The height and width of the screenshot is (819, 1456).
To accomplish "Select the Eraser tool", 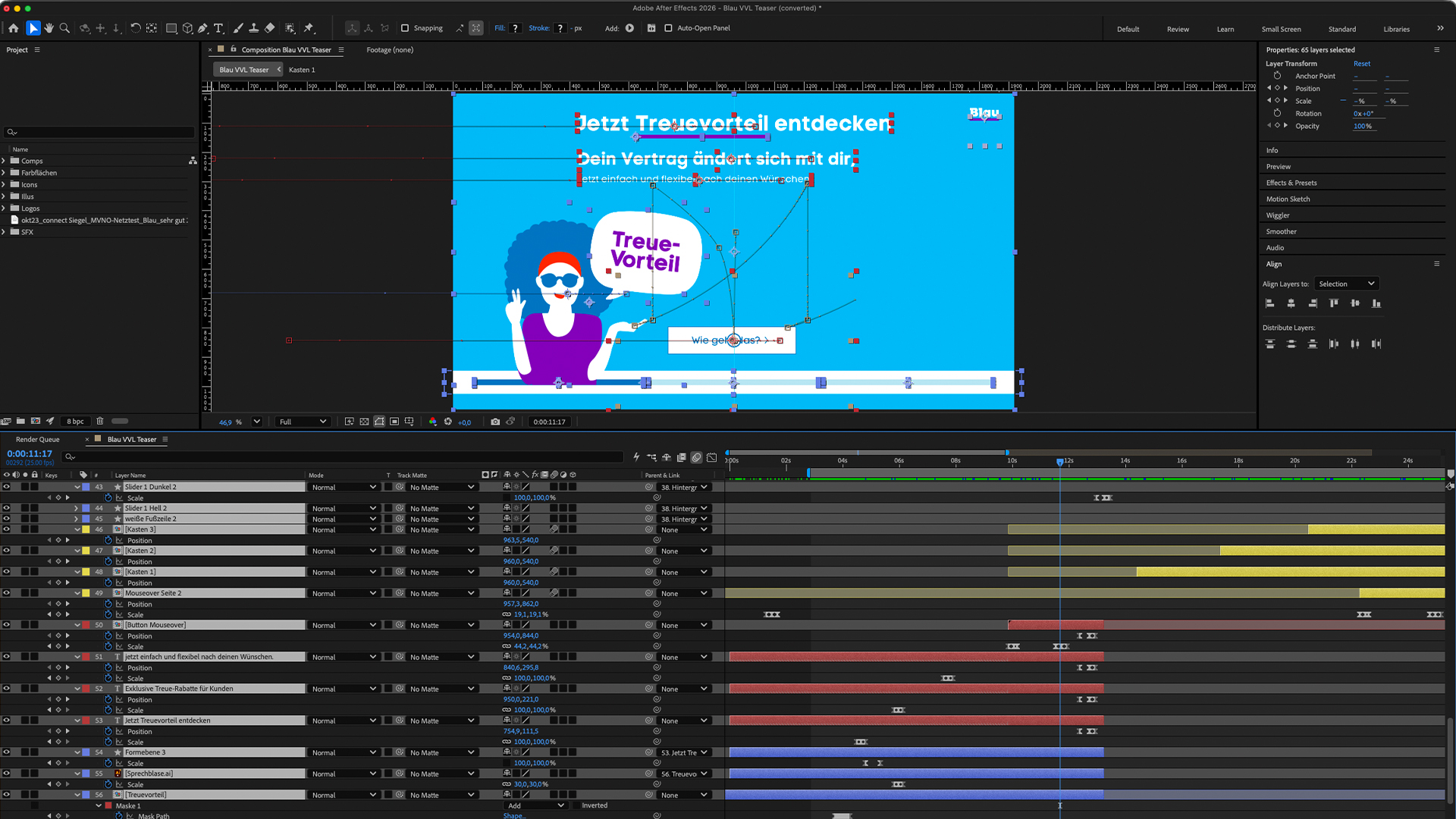I will point(270,28).
